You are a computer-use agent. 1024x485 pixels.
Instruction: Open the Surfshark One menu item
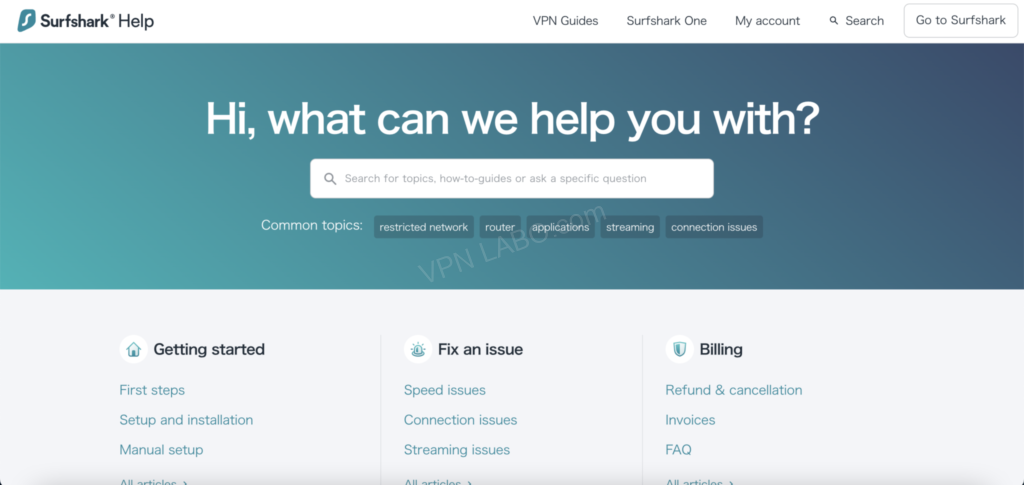click(x=666, y=21)
